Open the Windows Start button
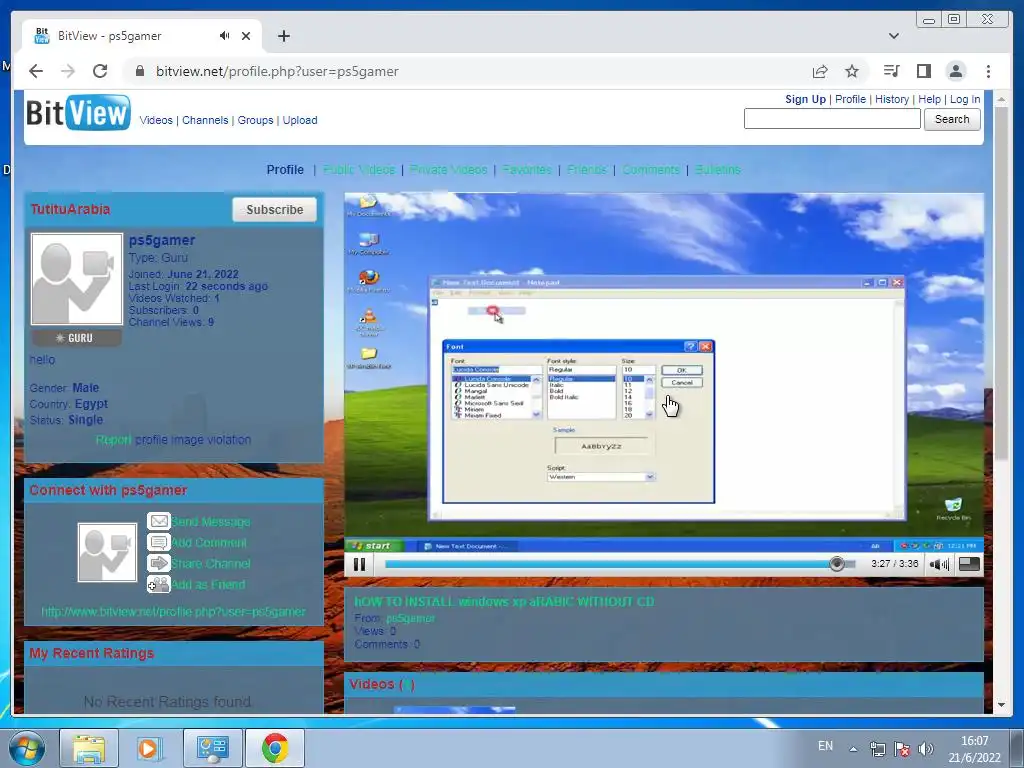 pyautogui.click(x=26, y=748)
